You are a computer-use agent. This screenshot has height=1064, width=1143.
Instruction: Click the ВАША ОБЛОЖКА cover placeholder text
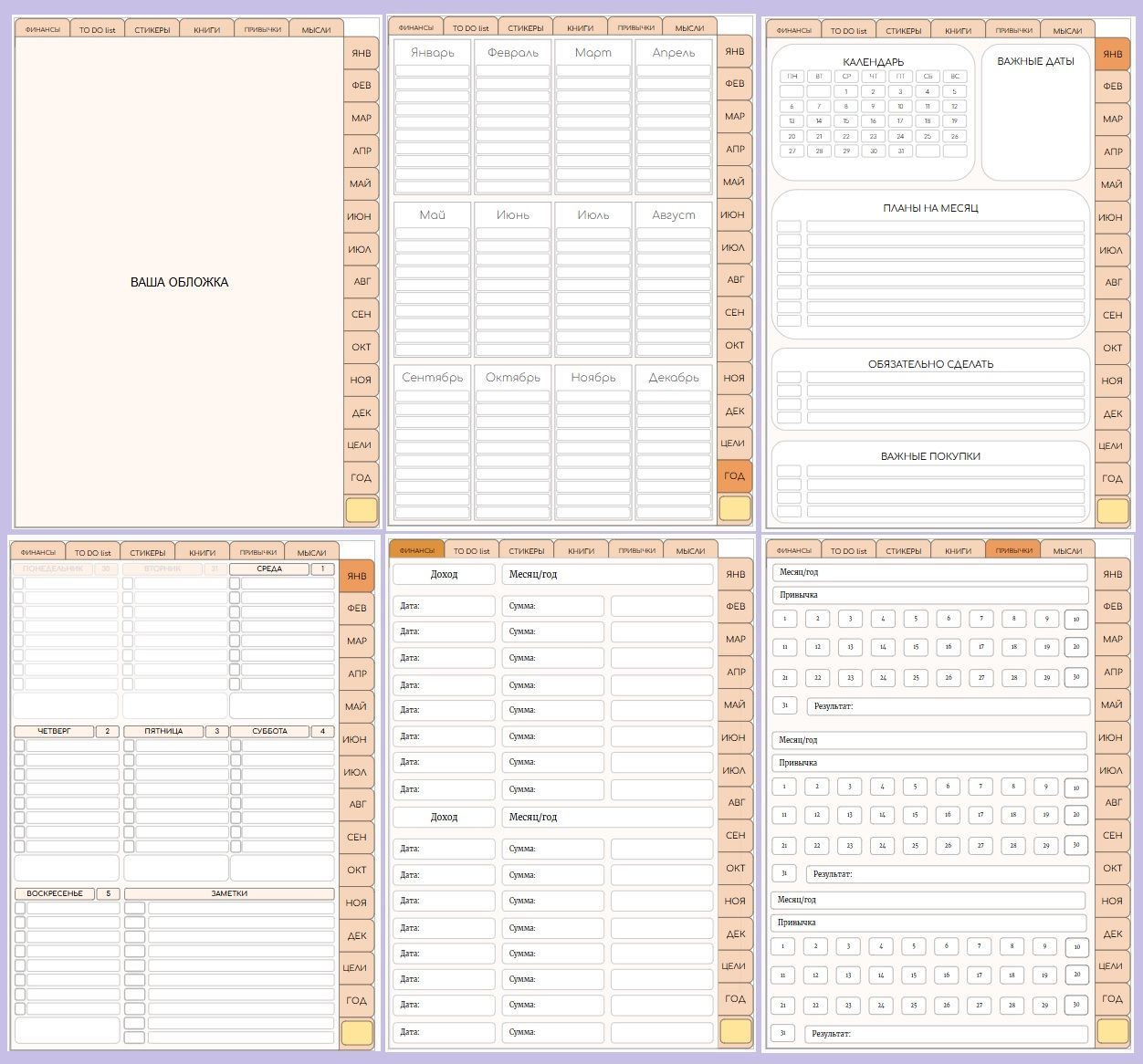(179, 282)
